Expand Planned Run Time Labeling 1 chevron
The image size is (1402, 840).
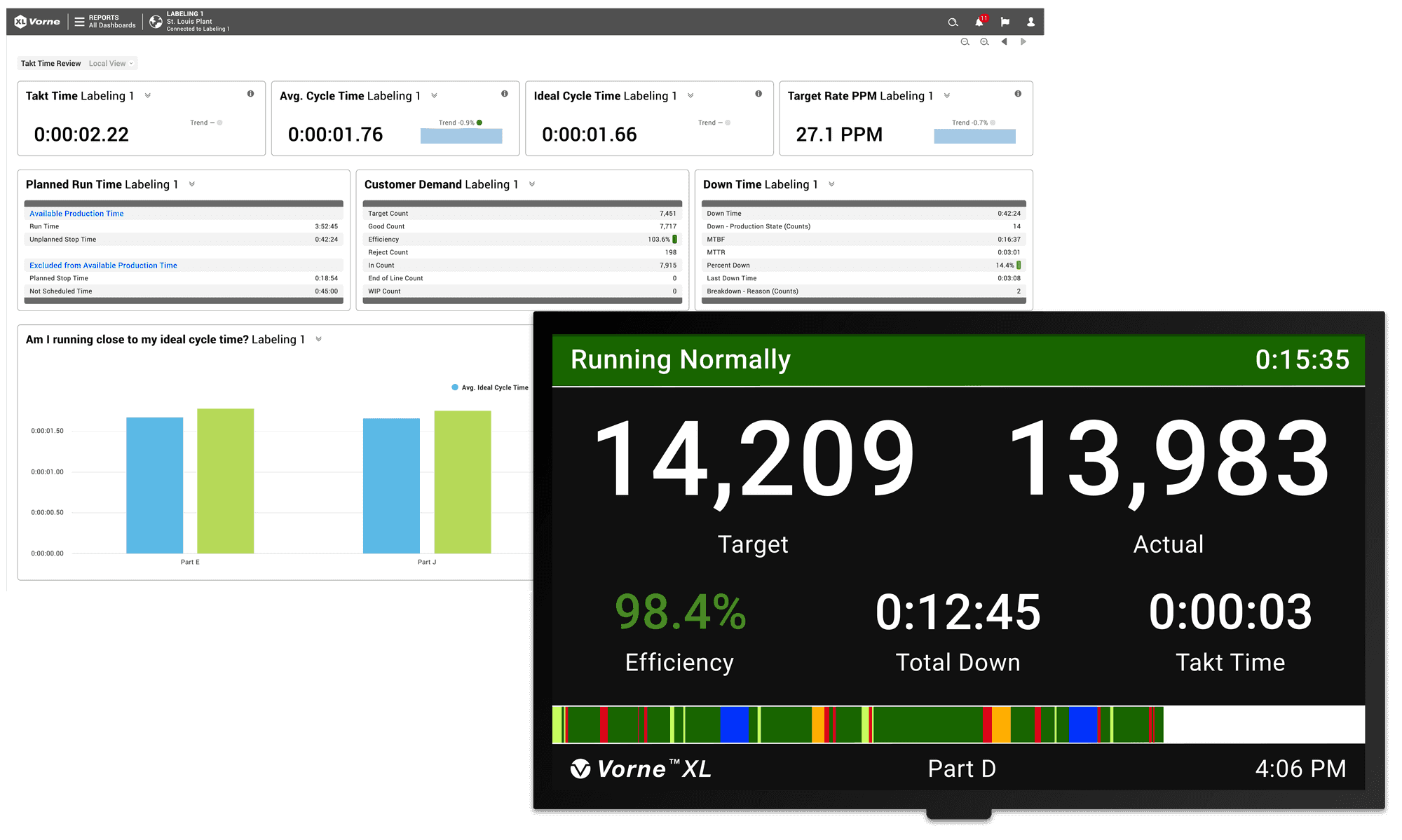pos(191,184)
